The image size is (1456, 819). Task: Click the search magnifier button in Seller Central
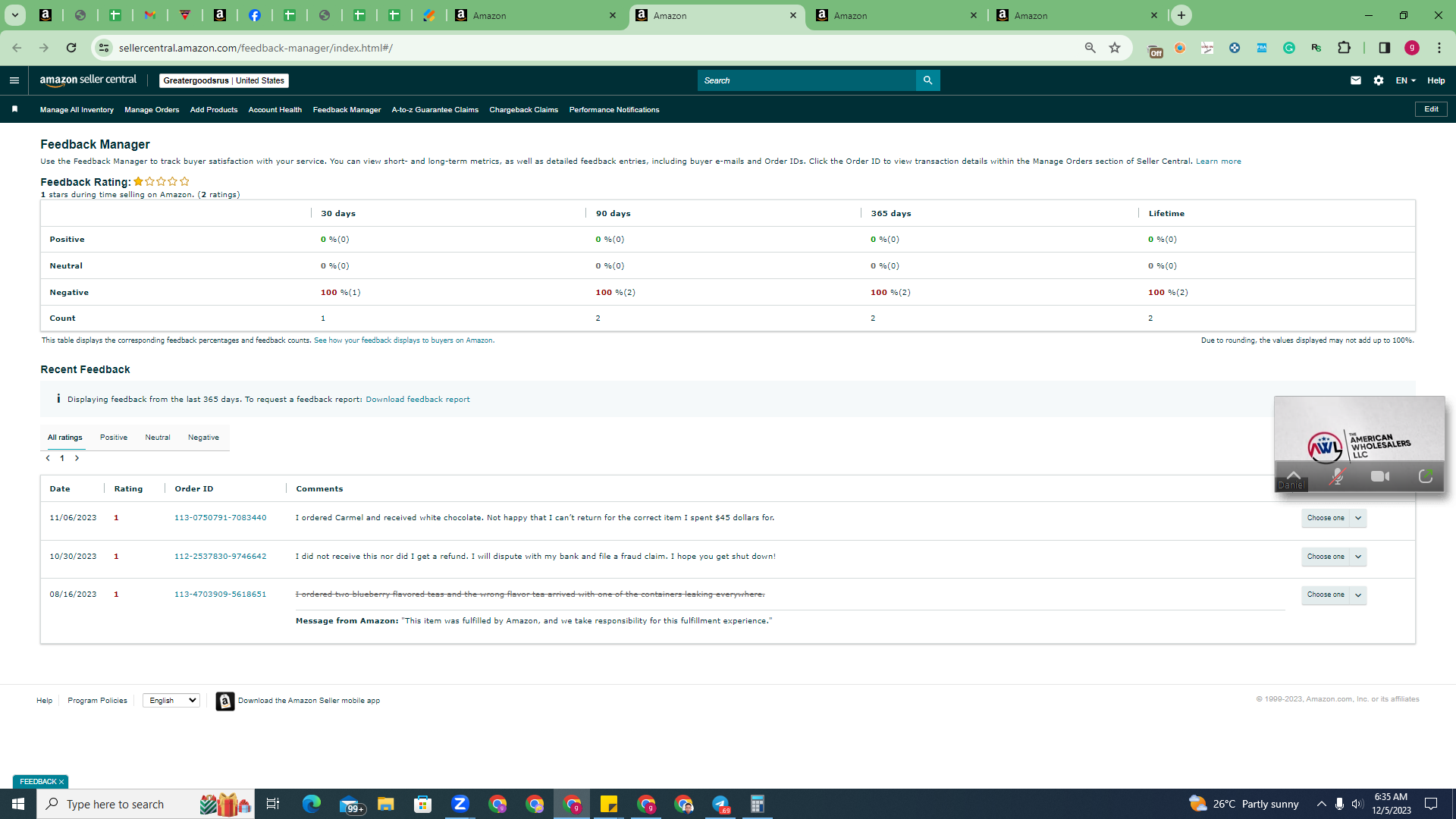[927, 80]
